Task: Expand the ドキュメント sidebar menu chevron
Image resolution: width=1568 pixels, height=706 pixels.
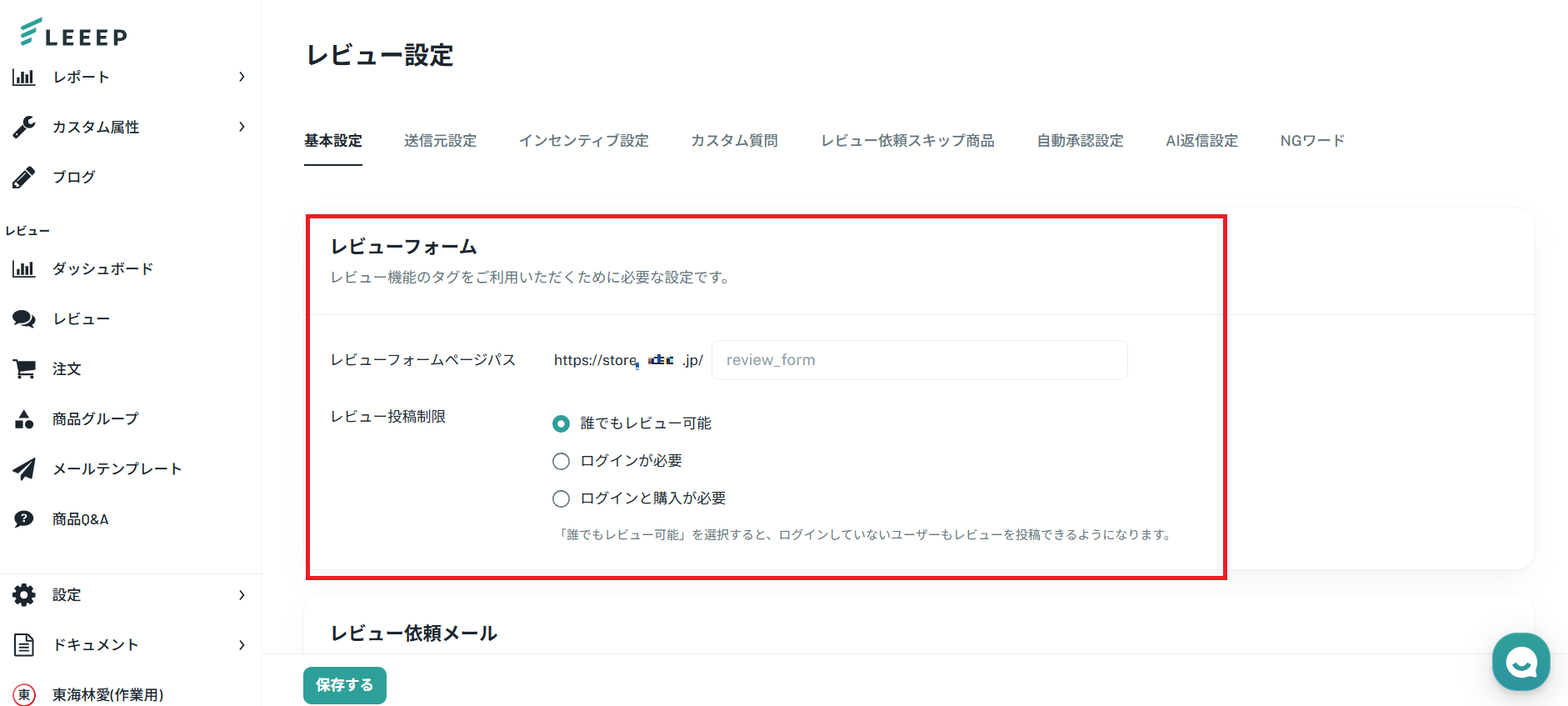Action: click(242, 645)
